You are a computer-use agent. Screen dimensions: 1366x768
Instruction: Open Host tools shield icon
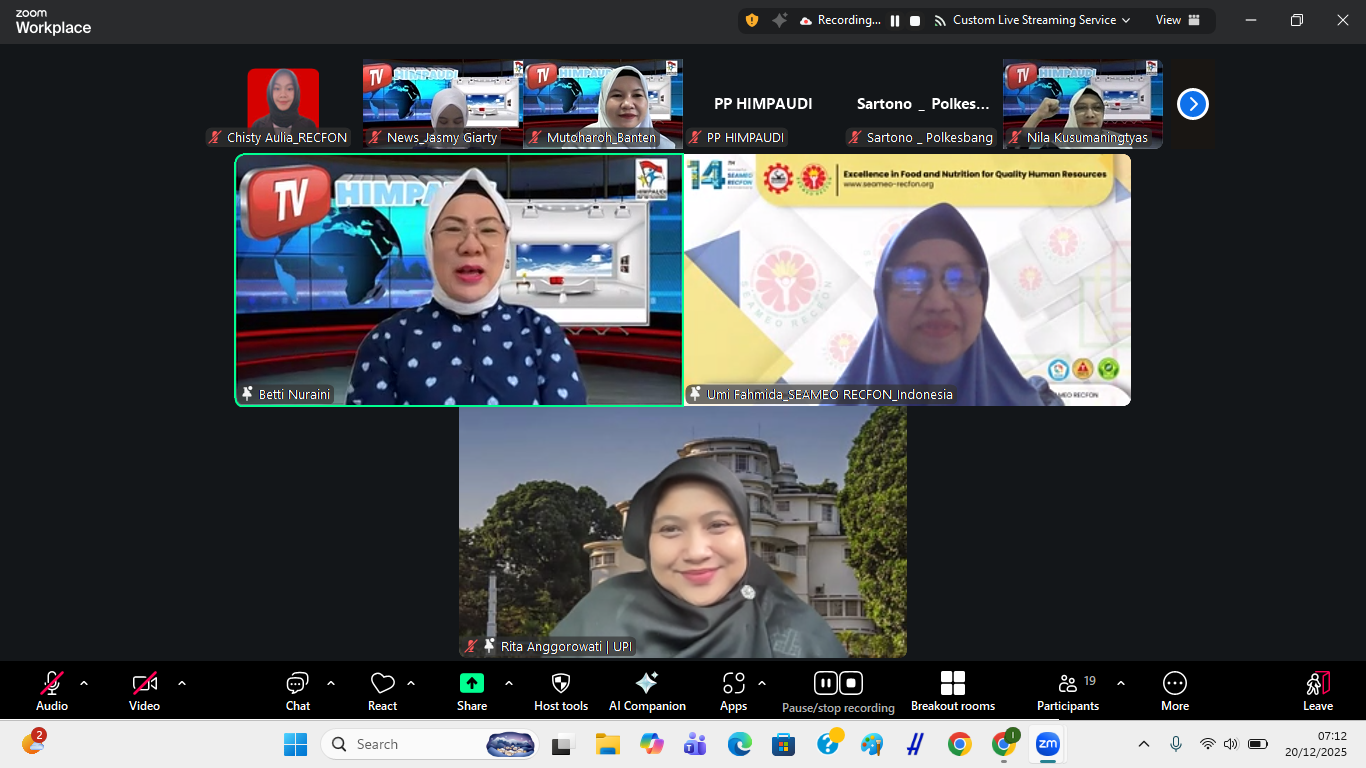pos(561,684)
